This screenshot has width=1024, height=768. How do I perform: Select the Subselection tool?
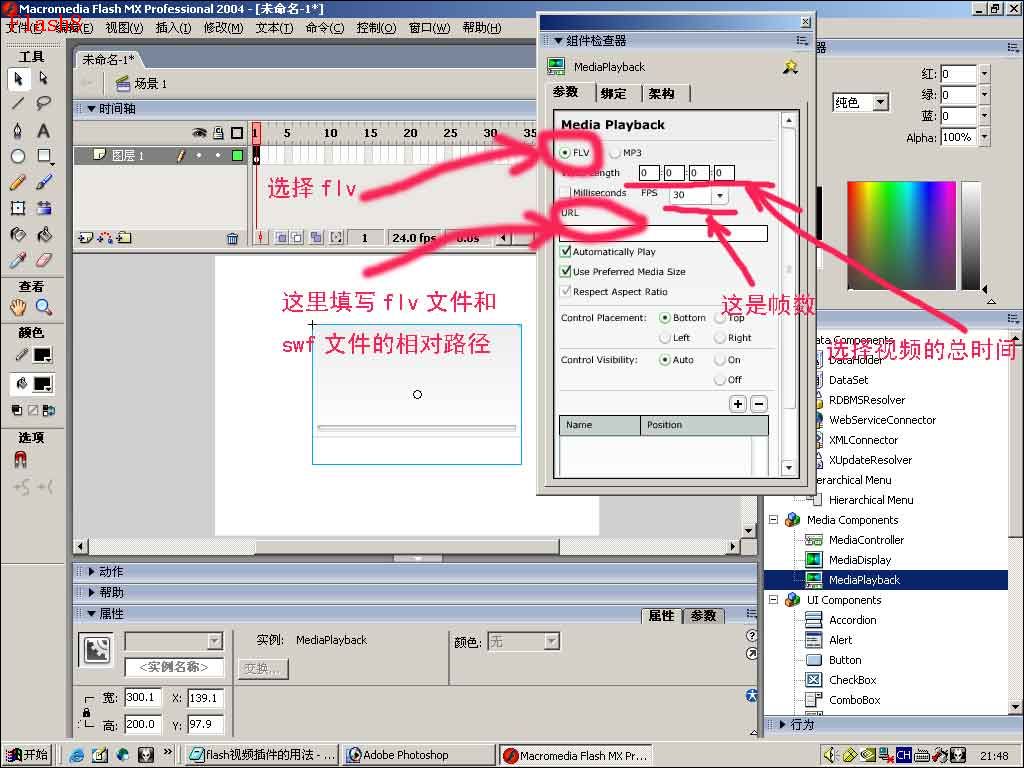(44, 78)
